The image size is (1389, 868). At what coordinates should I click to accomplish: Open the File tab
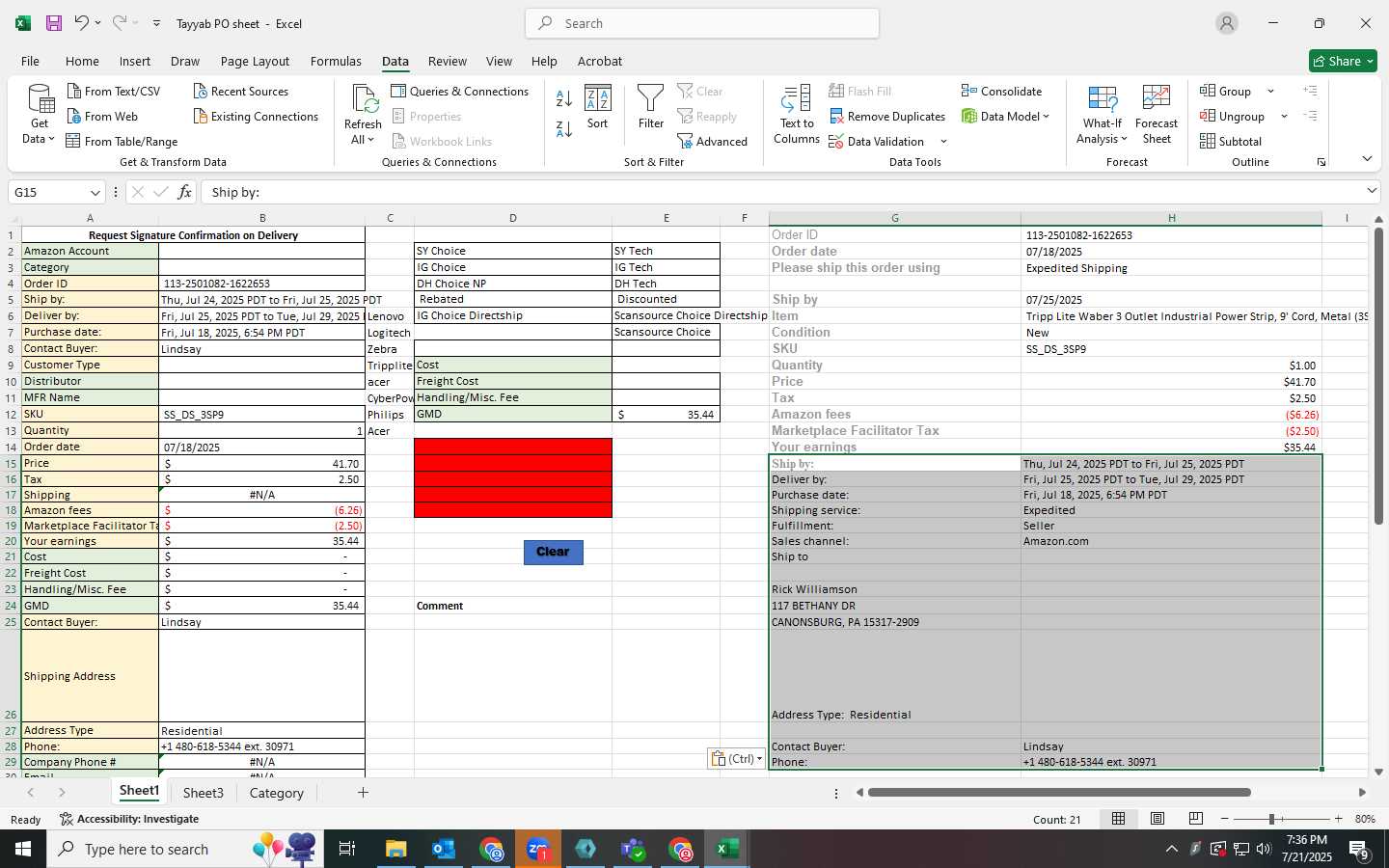(x=30, y=61)
